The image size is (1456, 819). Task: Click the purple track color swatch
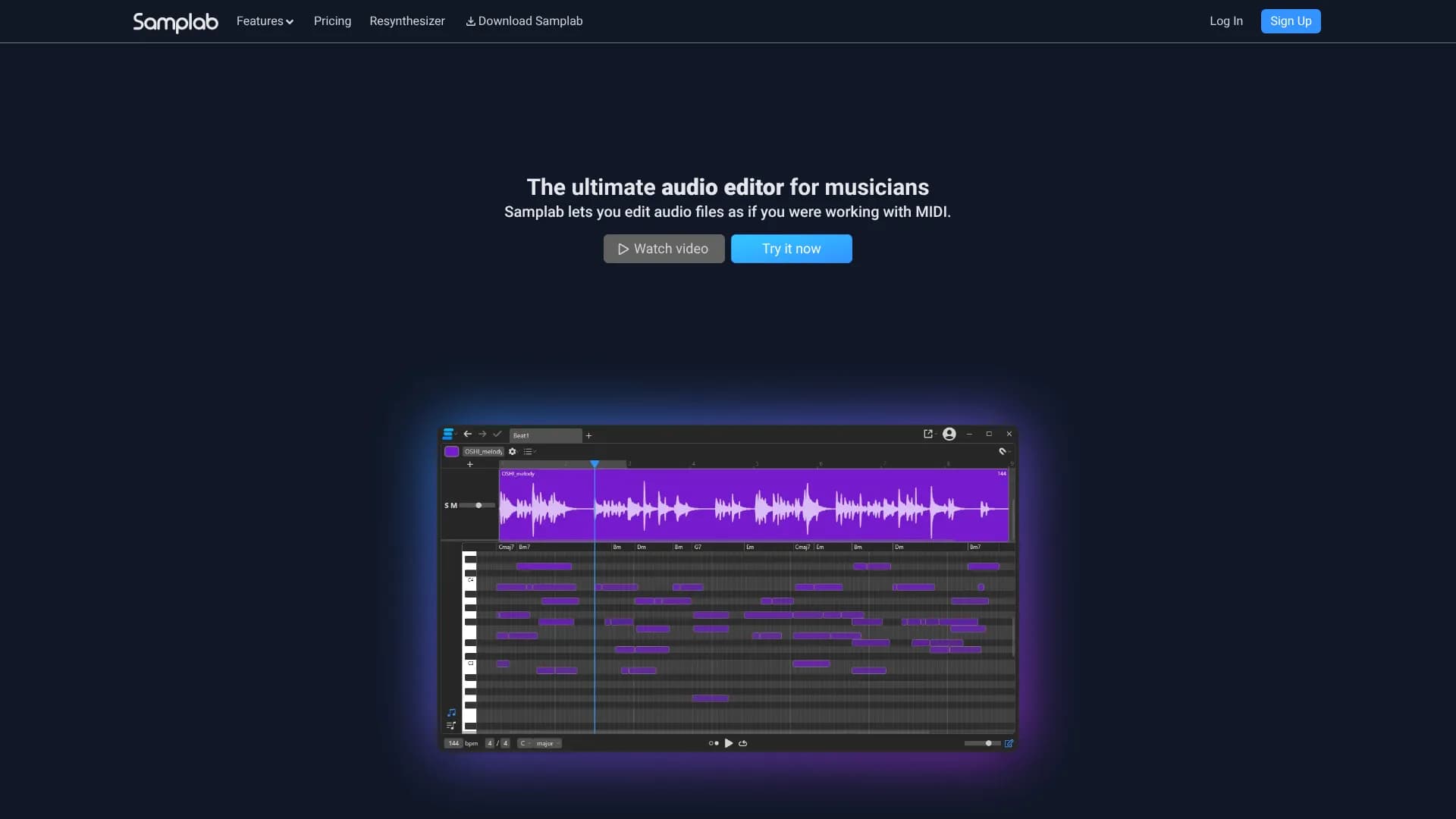(x=451, y=452)
